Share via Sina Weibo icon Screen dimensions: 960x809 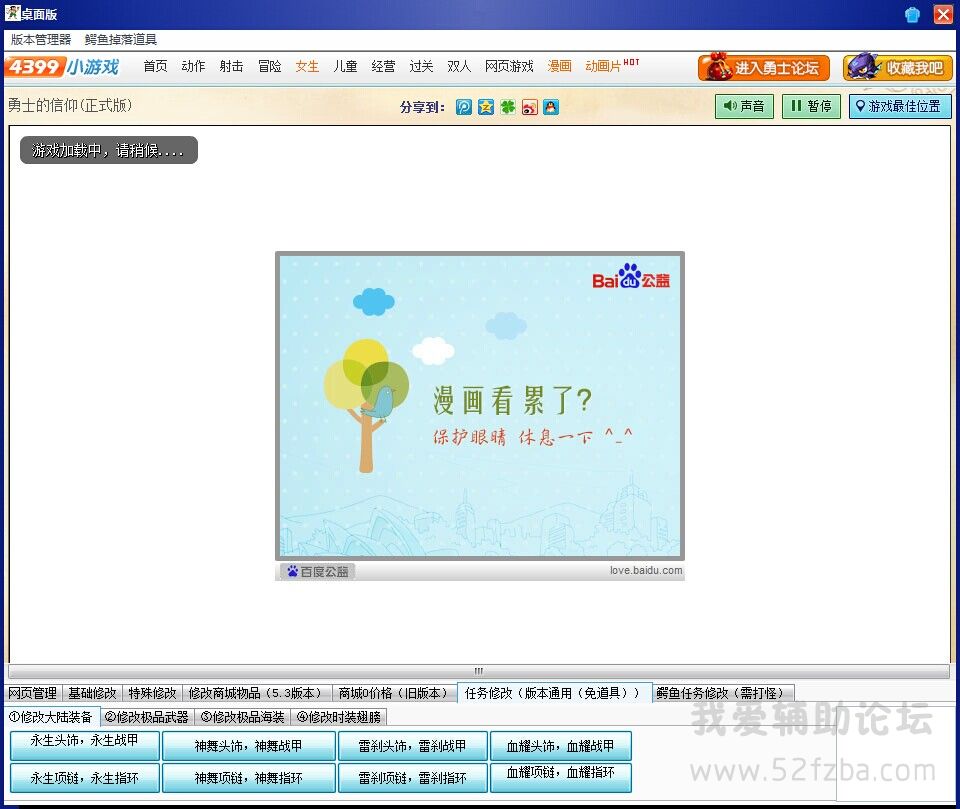tap(530, 107)
